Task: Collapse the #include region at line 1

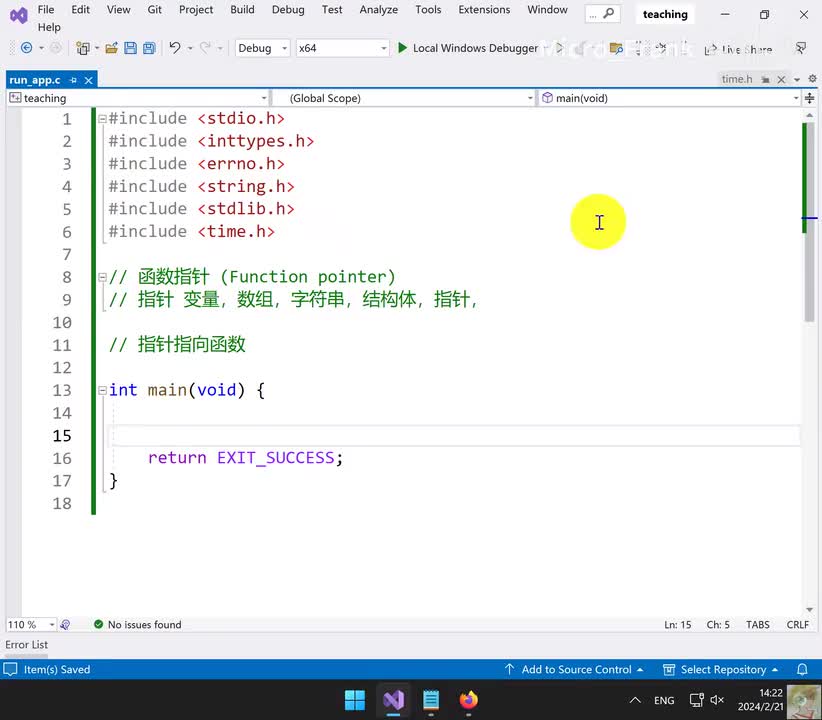Action: pos(103,119)
